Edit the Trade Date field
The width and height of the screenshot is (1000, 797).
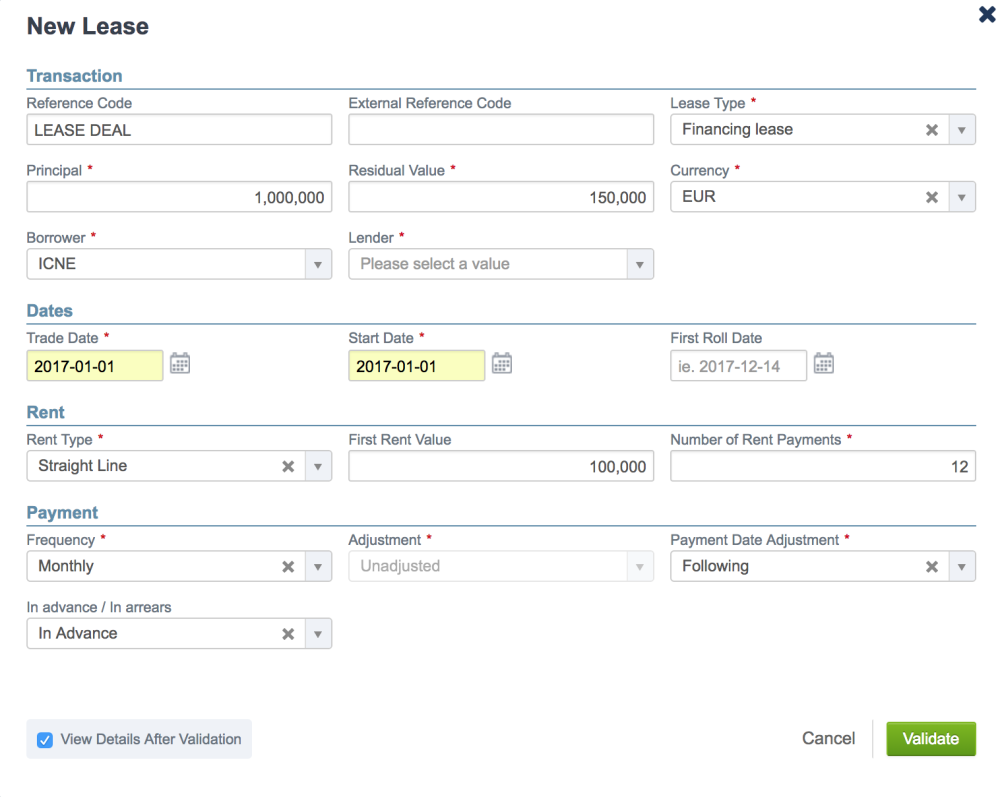pos(95,366)
